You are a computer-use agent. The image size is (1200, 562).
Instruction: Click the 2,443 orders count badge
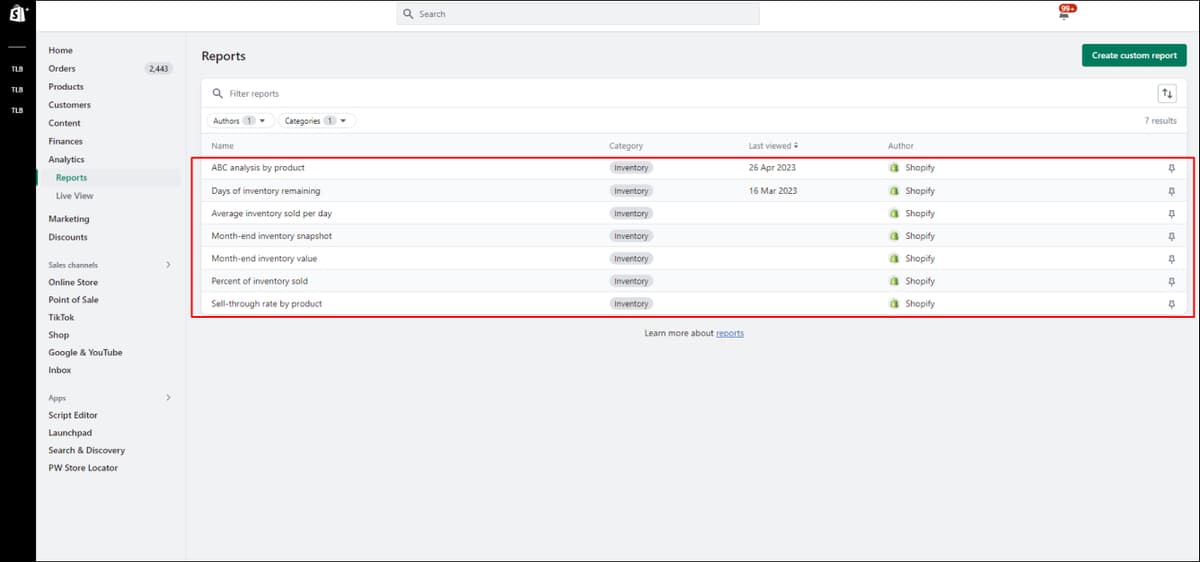click(158, 69)
